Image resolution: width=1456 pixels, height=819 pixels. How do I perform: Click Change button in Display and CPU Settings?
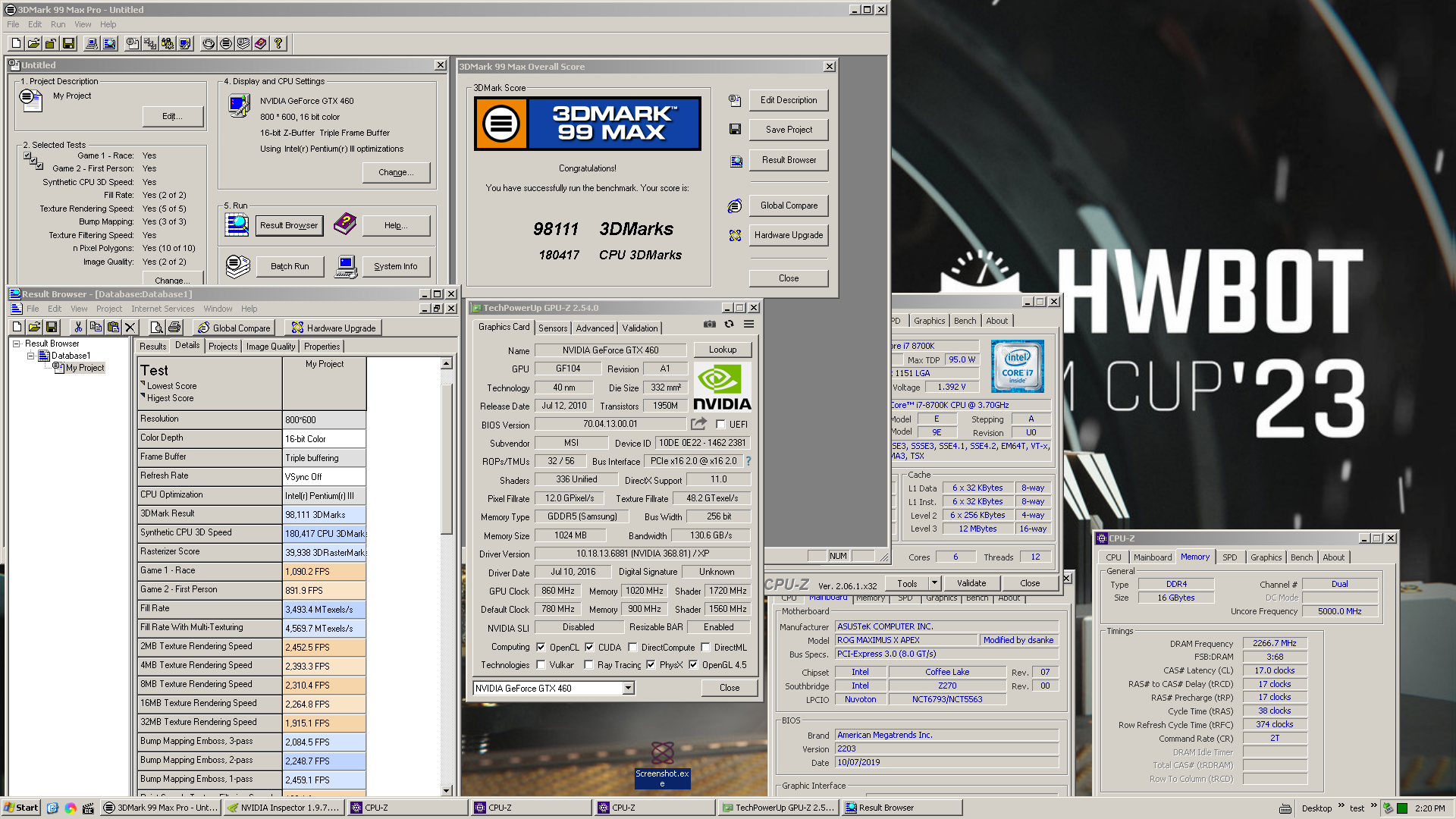[x=396, y=173]
